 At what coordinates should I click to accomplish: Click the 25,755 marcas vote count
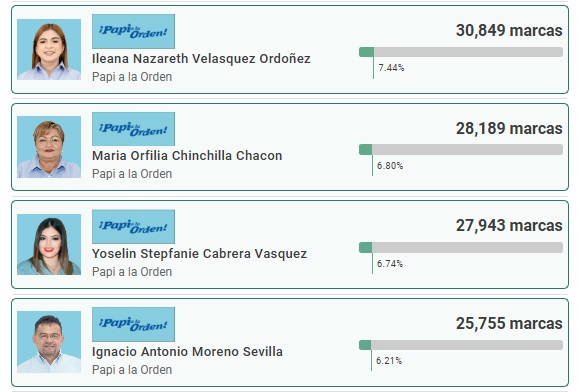pos(509,323)
